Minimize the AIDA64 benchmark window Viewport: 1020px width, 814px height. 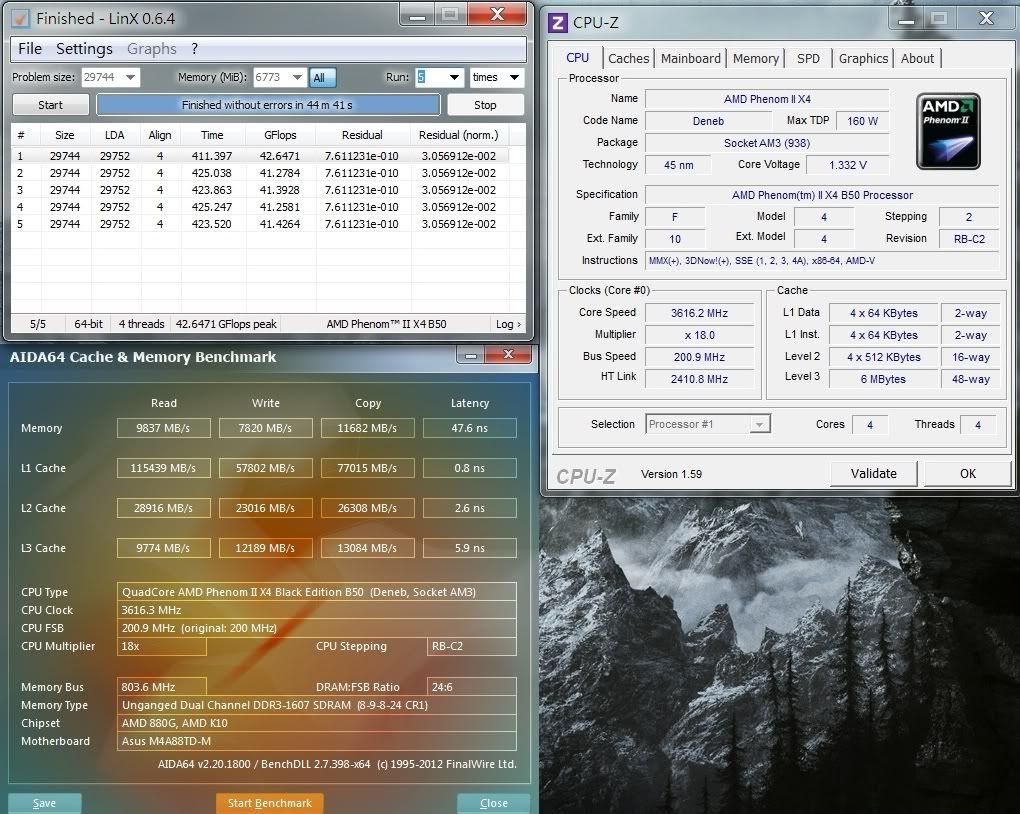pos(471,355)
